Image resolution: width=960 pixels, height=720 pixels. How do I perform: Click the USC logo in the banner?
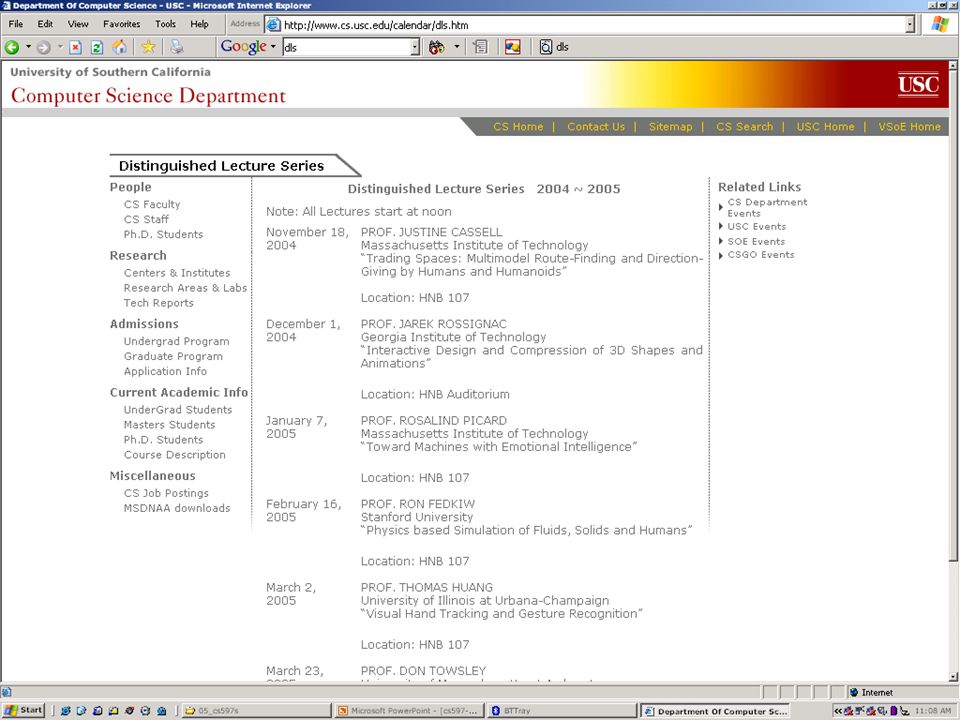click(x=918, y=84)
